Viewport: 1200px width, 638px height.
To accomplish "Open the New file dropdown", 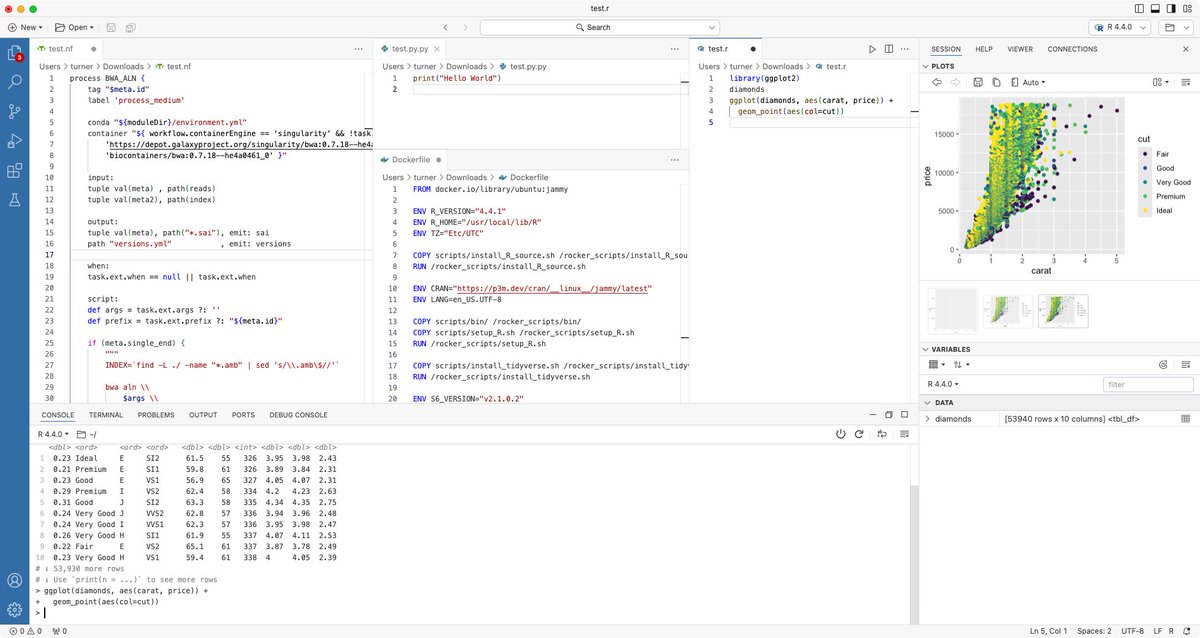I will tap(25, 27).
